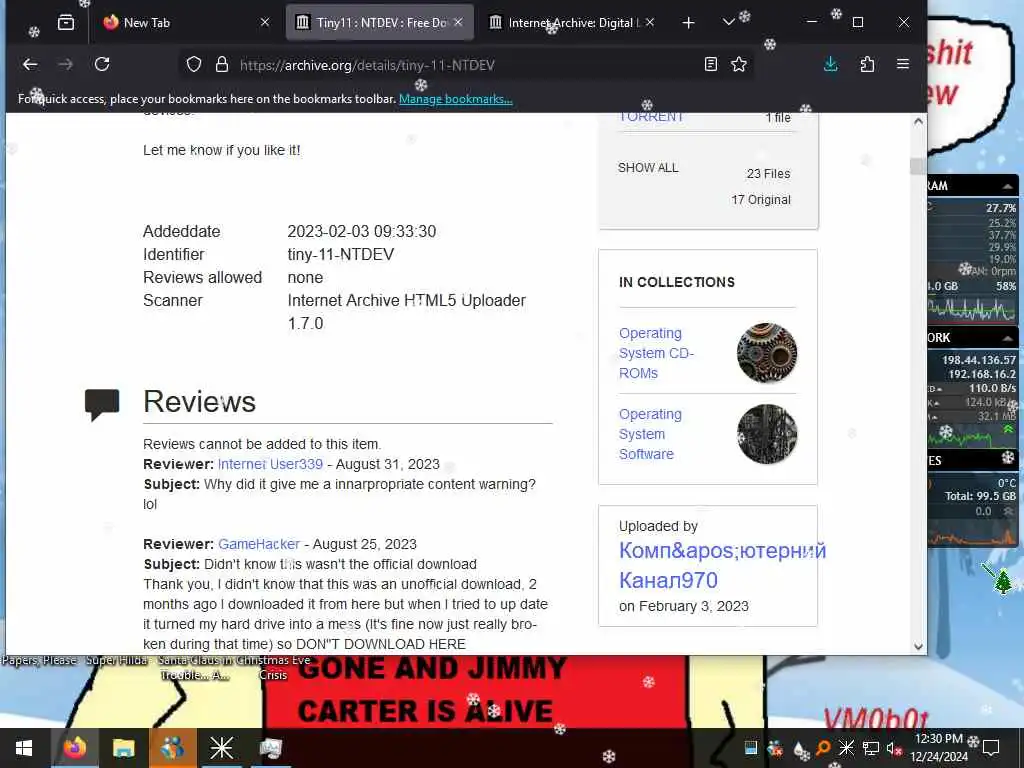Go back using the browser back arrow
Screen dimensions: 1024x768
30,64
